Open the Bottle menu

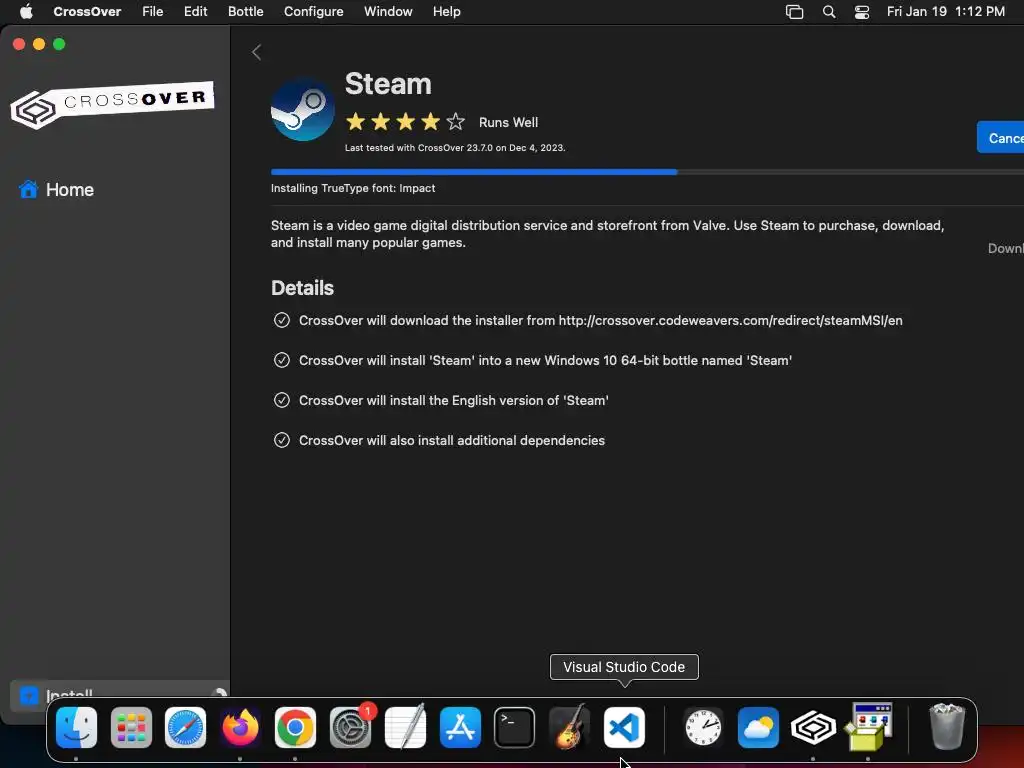[246, 11]
